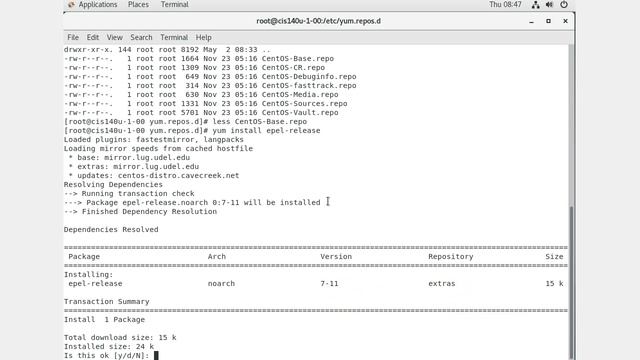Open the Places menu in top panel
Screen dimensions: 640x360
(138, 4)
